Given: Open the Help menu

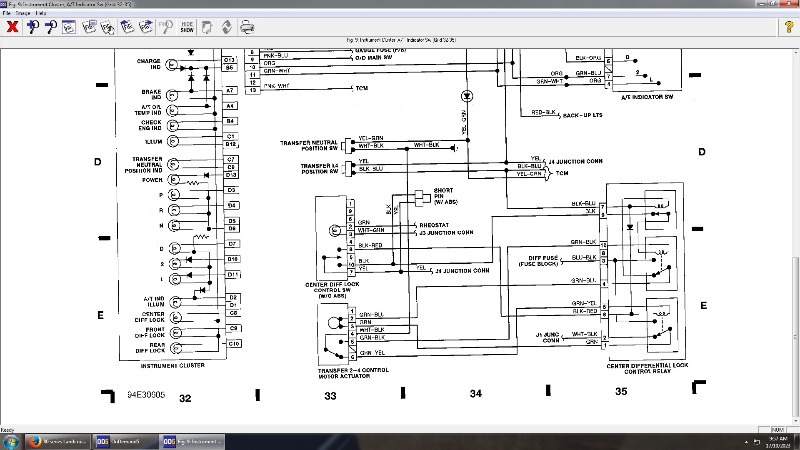Looking at the screenshot, I should click(40, 13).
